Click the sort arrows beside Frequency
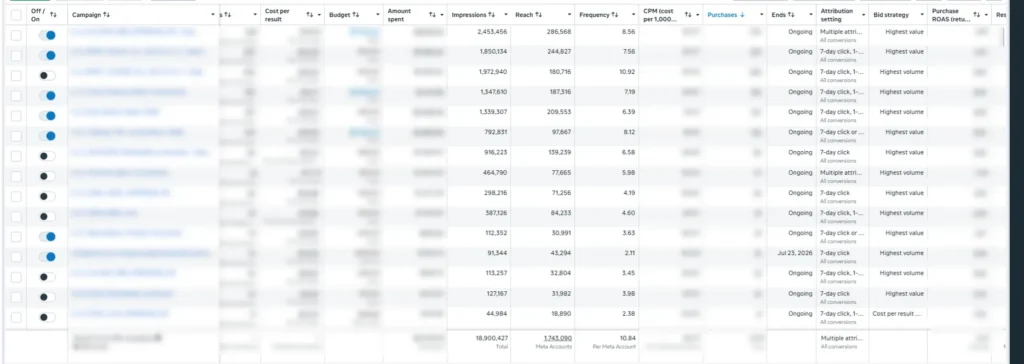This screenshot has height=364, width=1024. click(616, 14)
